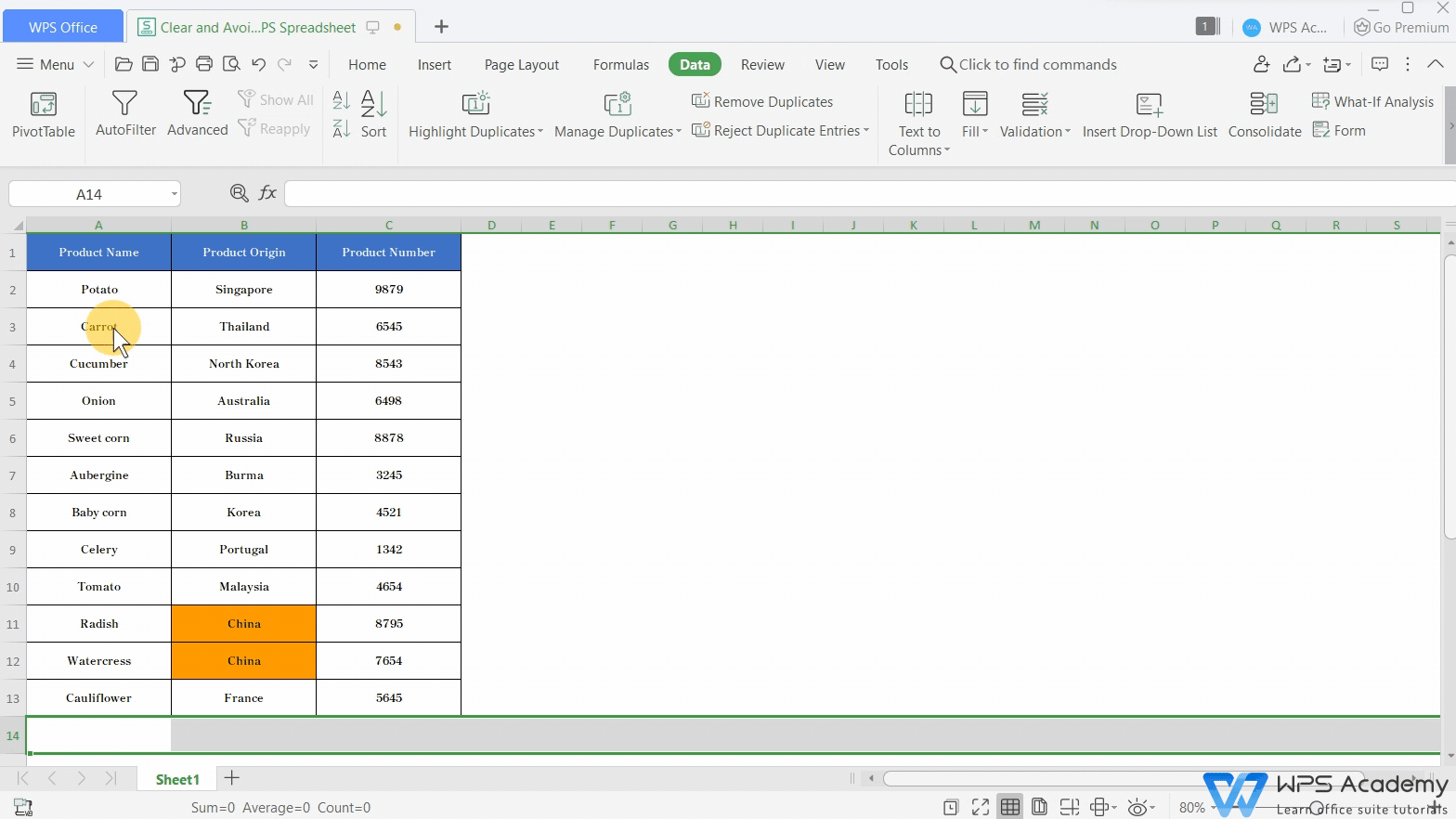This screenshot has width=1456, height=819.
Task: Open the Advanced filter option
Action: [197, 114]
